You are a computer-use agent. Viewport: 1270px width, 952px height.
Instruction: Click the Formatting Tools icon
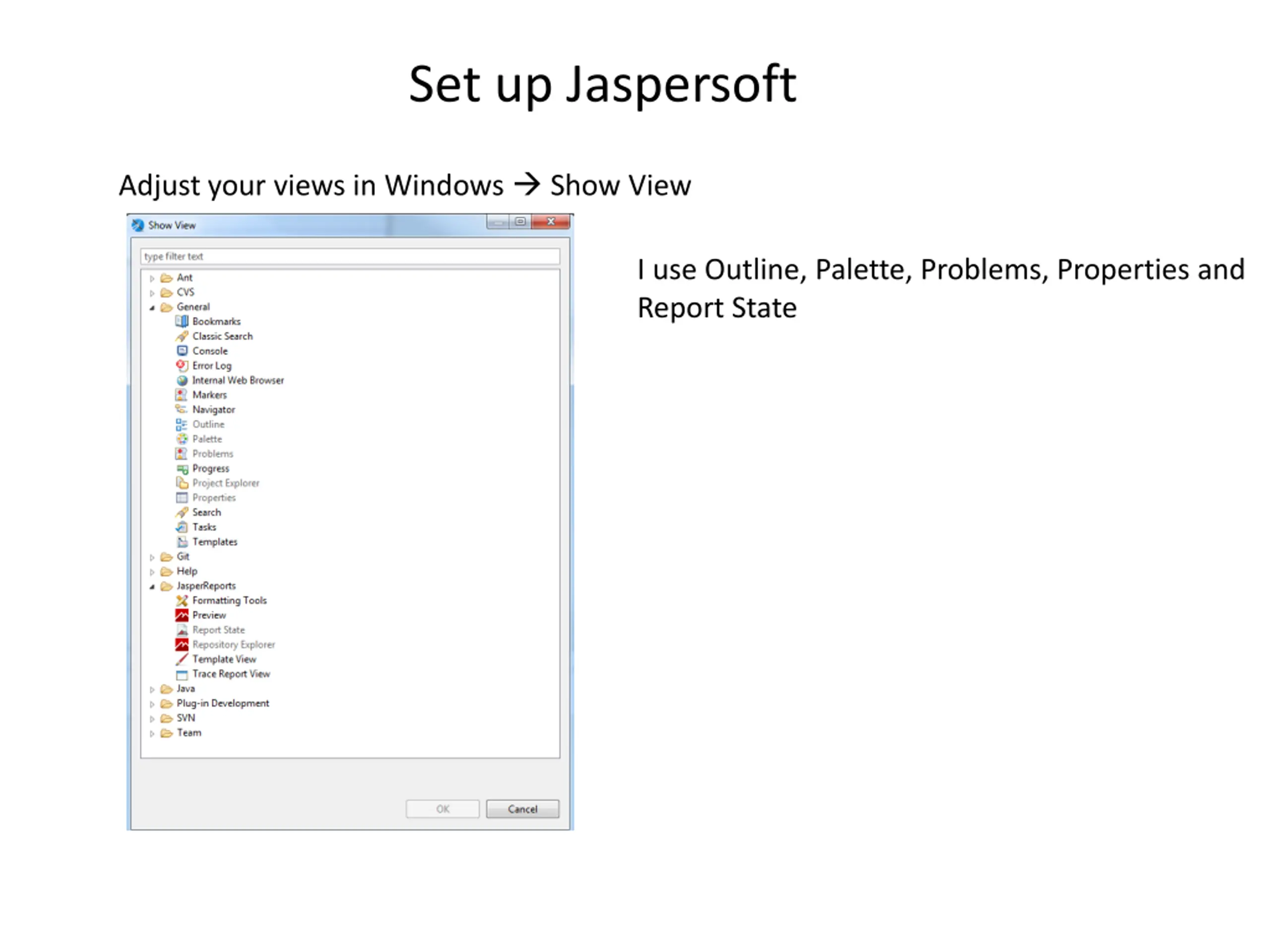coord(182,601)
